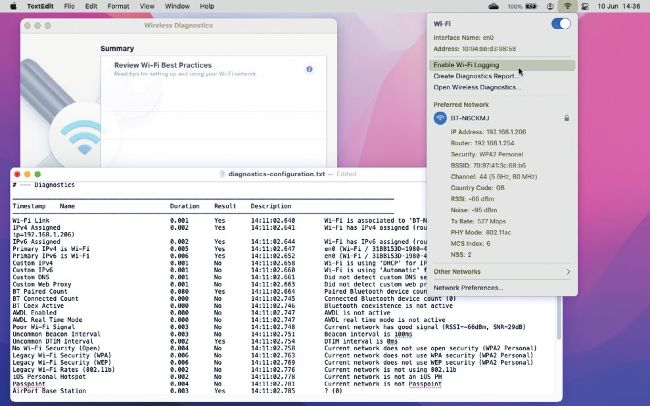Click the date and time in menu bar
This screenshot has width=650, height=406.
point(618,6)
